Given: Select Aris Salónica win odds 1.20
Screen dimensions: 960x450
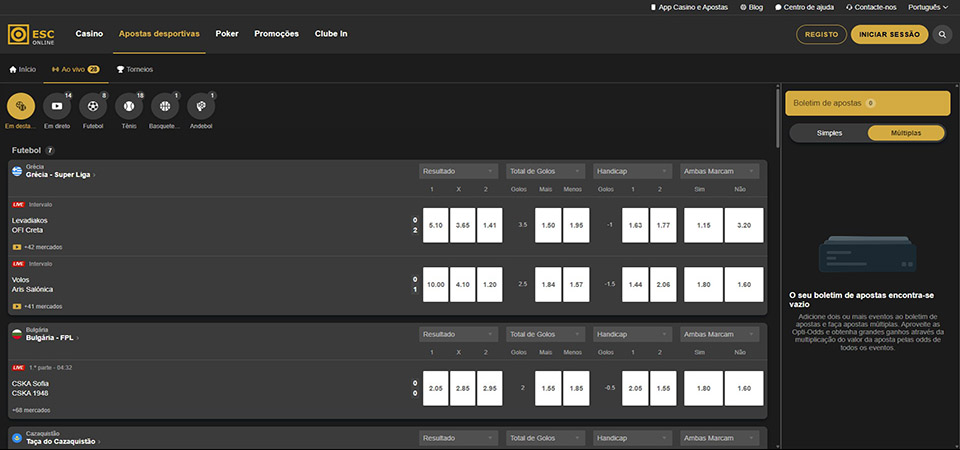Looking at the screenshot, I should pyautogui.click(x=490, y=285).
